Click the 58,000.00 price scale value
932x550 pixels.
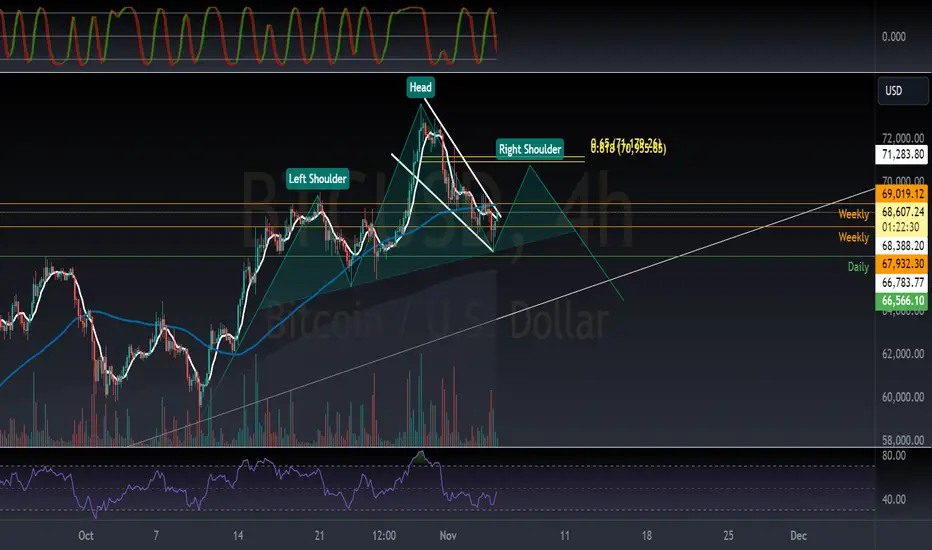pyautogui.click(x=903, y=441)
